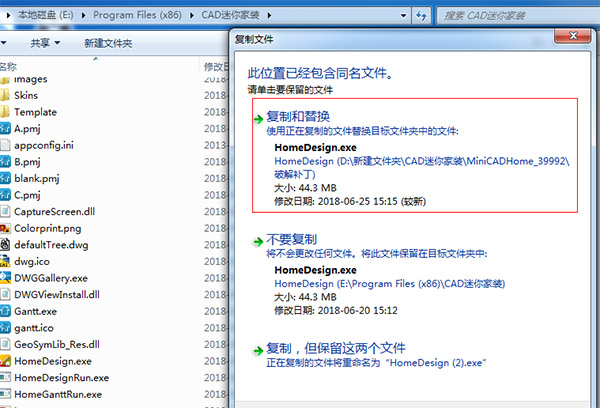Click the DWGGallery.exe application icon
Screen dimensions: 600x408
(x=5, y=278)
